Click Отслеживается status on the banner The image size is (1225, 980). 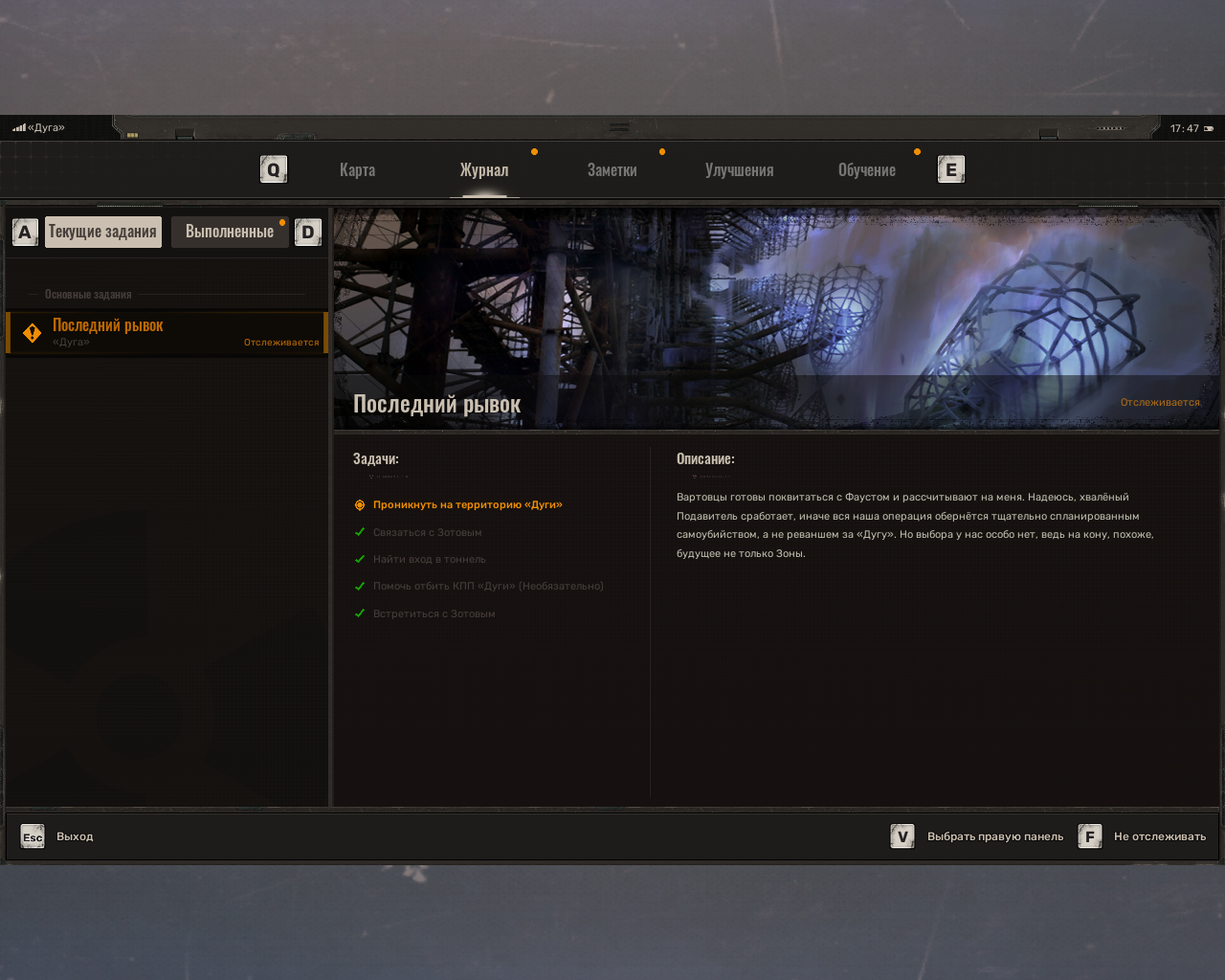[1160, 403]
